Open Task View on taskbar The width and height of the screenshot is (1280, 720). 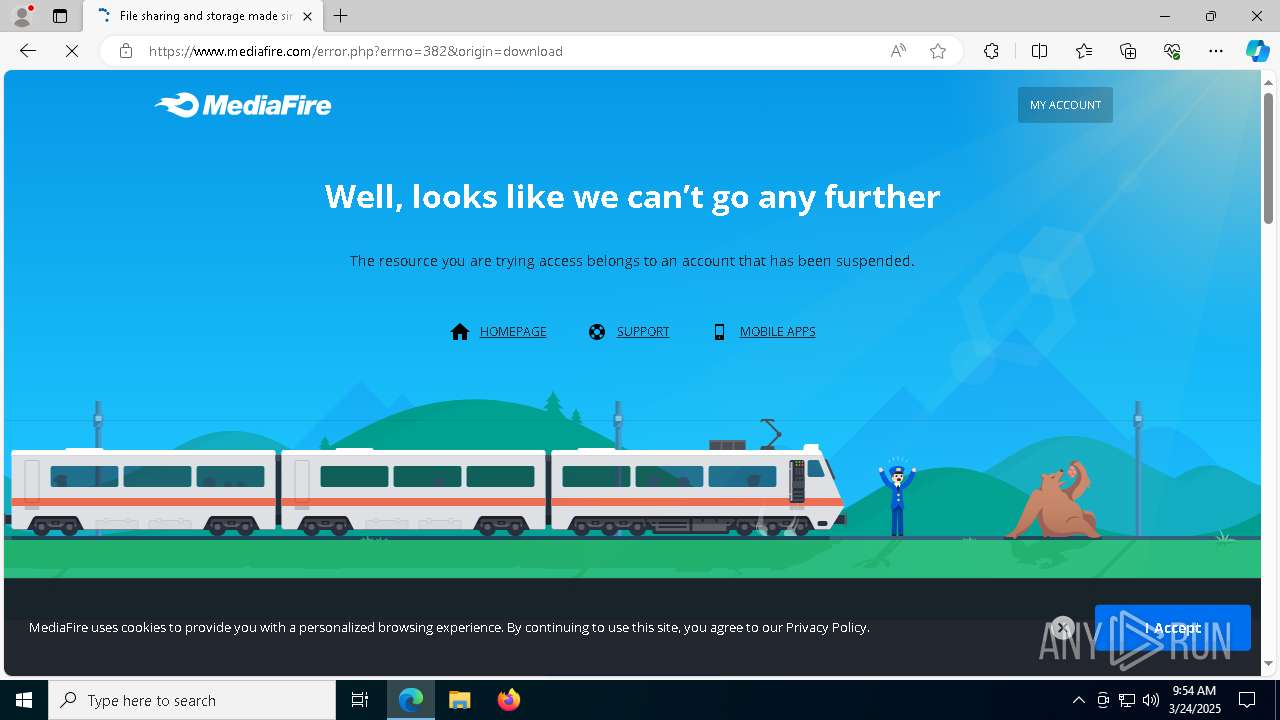coord(360,700)
